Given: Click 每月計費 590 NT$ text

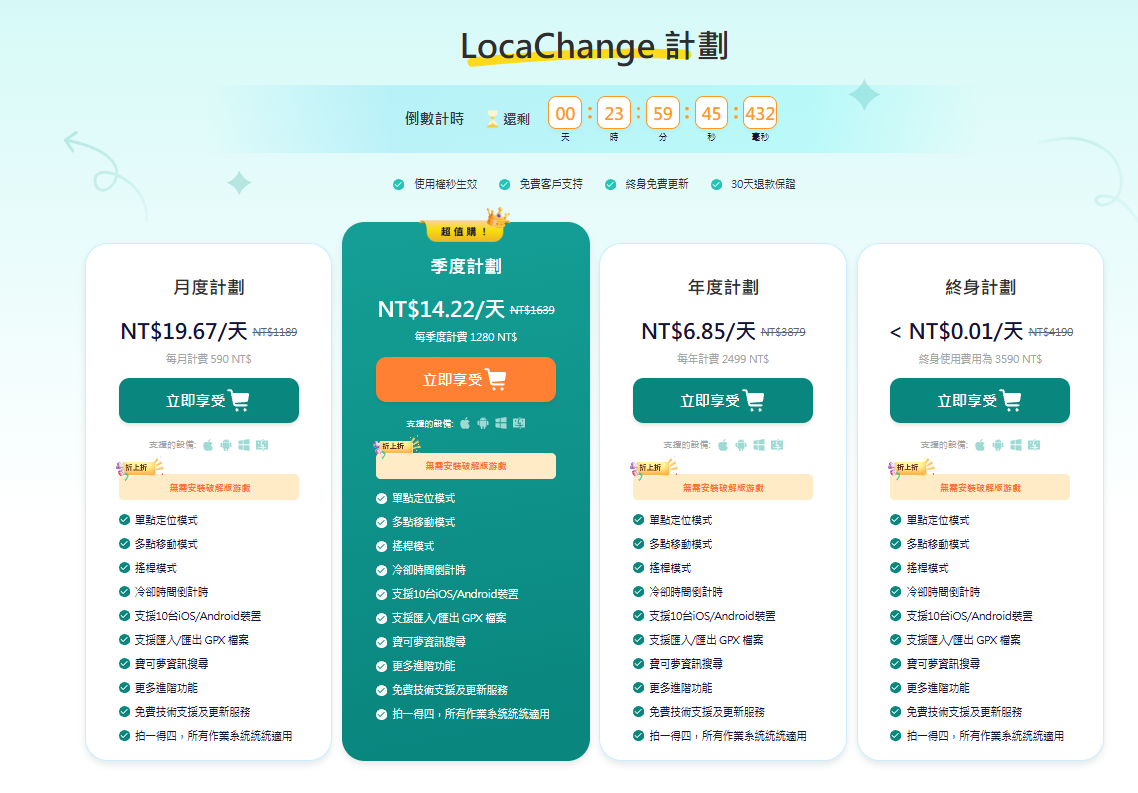Looking at the screenshot, I should 209,359.
